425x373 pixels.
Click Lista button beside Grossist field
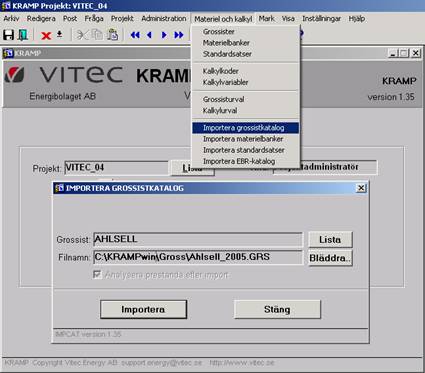coord(330,240)
